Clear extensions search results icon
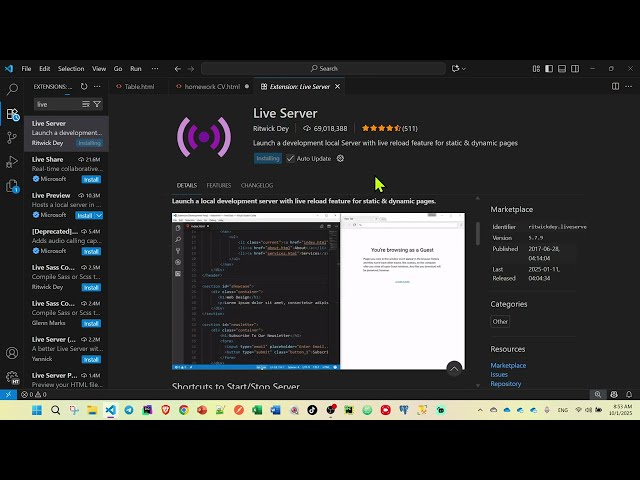 86,104
